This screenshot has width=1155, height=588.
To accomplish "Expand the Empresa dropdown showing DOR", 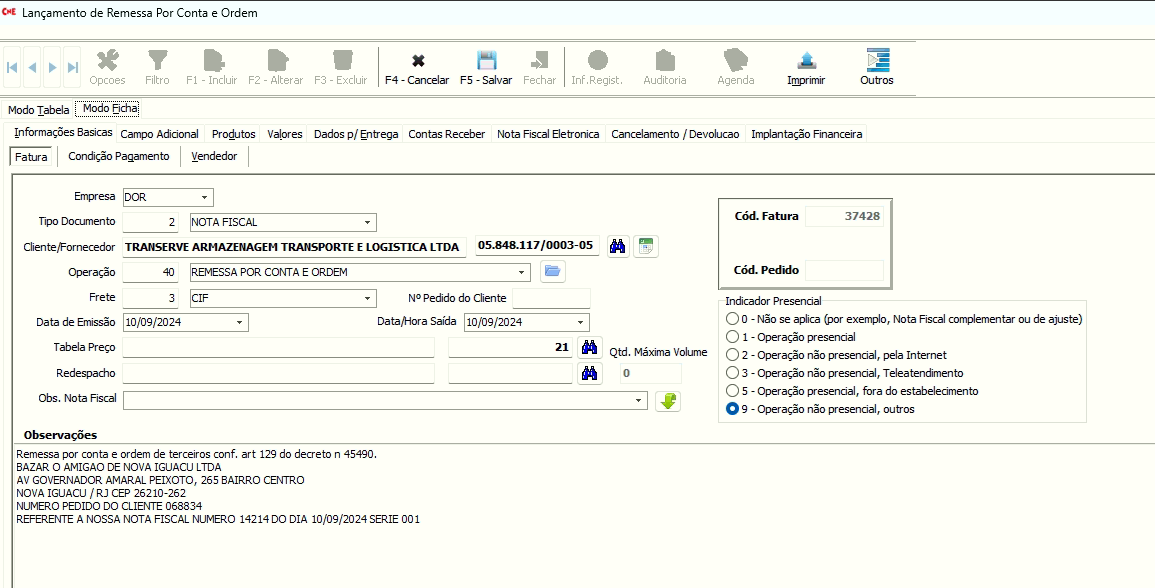I will tap(204, 197).
